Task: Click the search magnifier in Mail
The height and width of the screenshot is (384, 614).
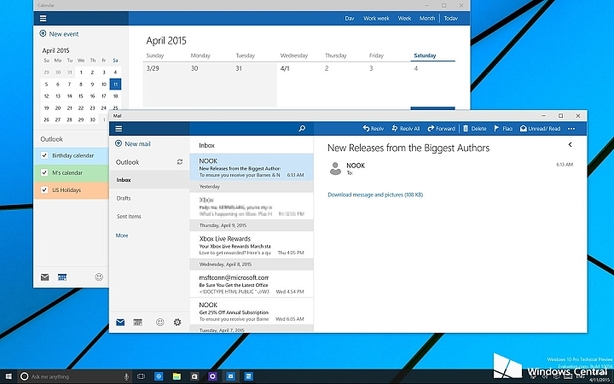Action: (302, 128)
